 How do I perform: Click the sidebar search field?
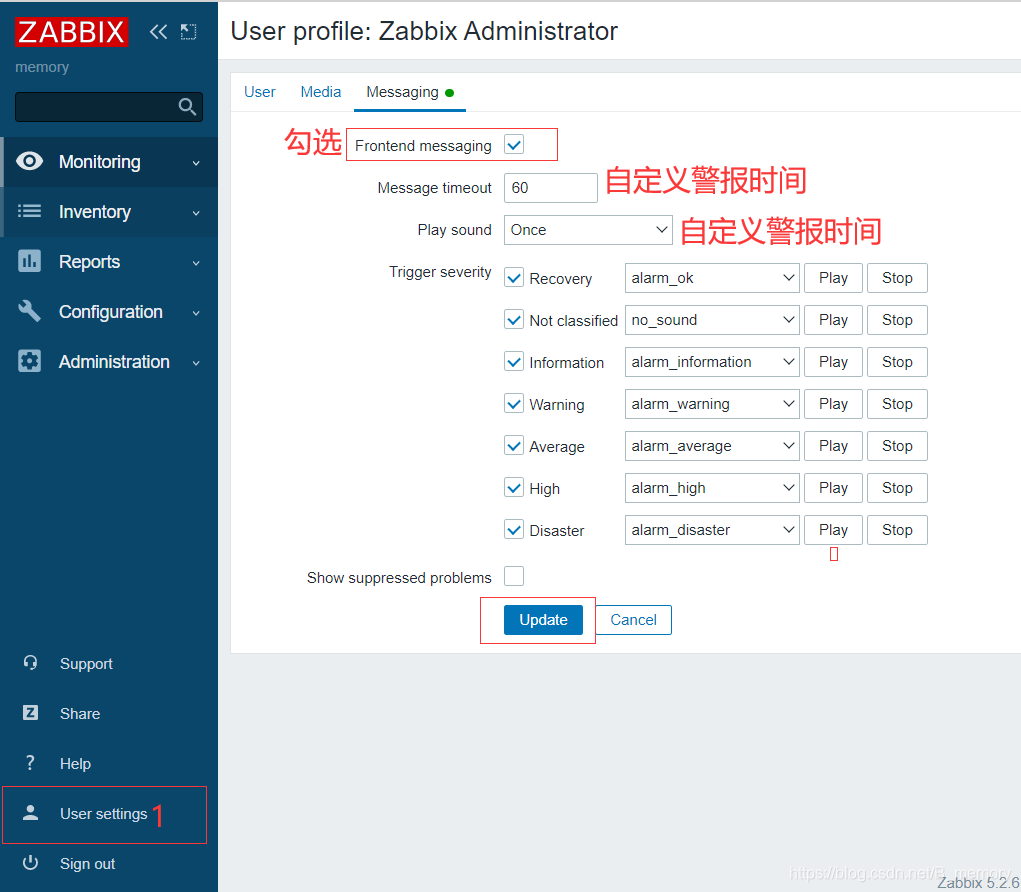(109, 107)
